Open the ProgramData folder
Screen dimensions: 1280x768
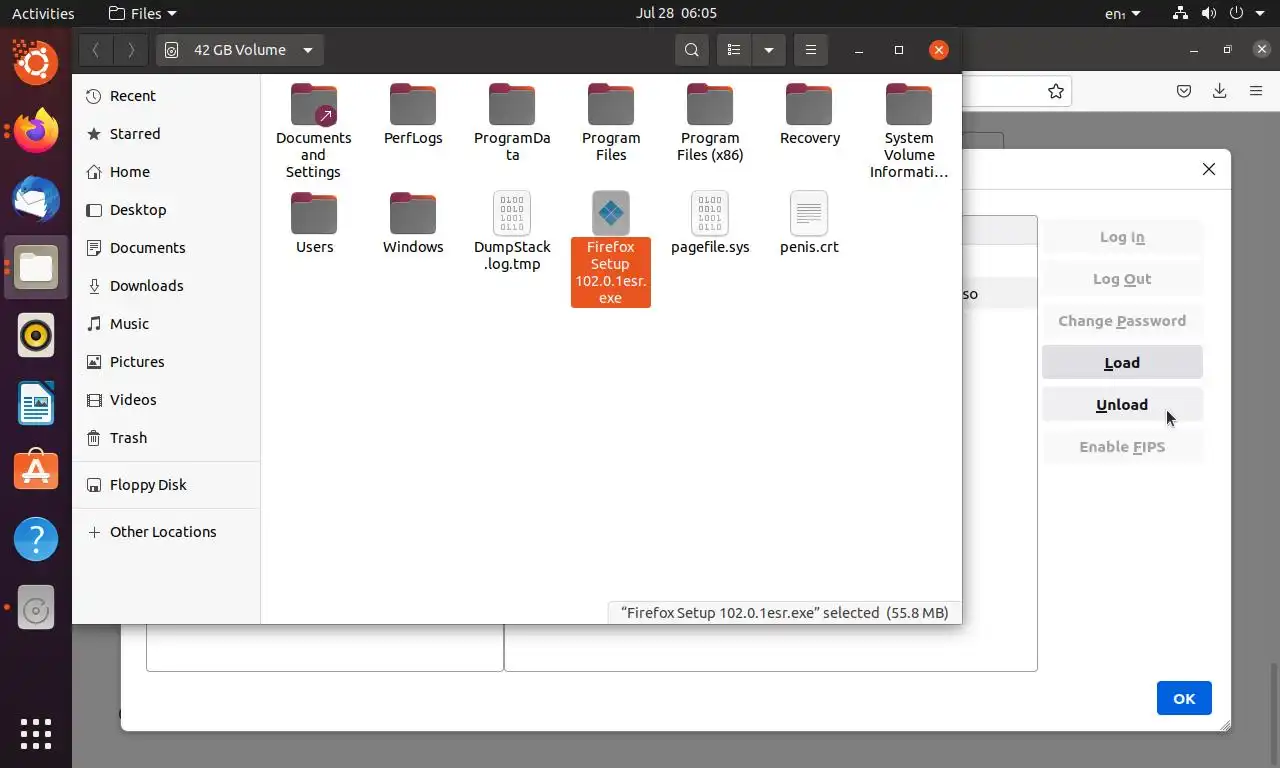pyautogui.click(x=512, y=122)
